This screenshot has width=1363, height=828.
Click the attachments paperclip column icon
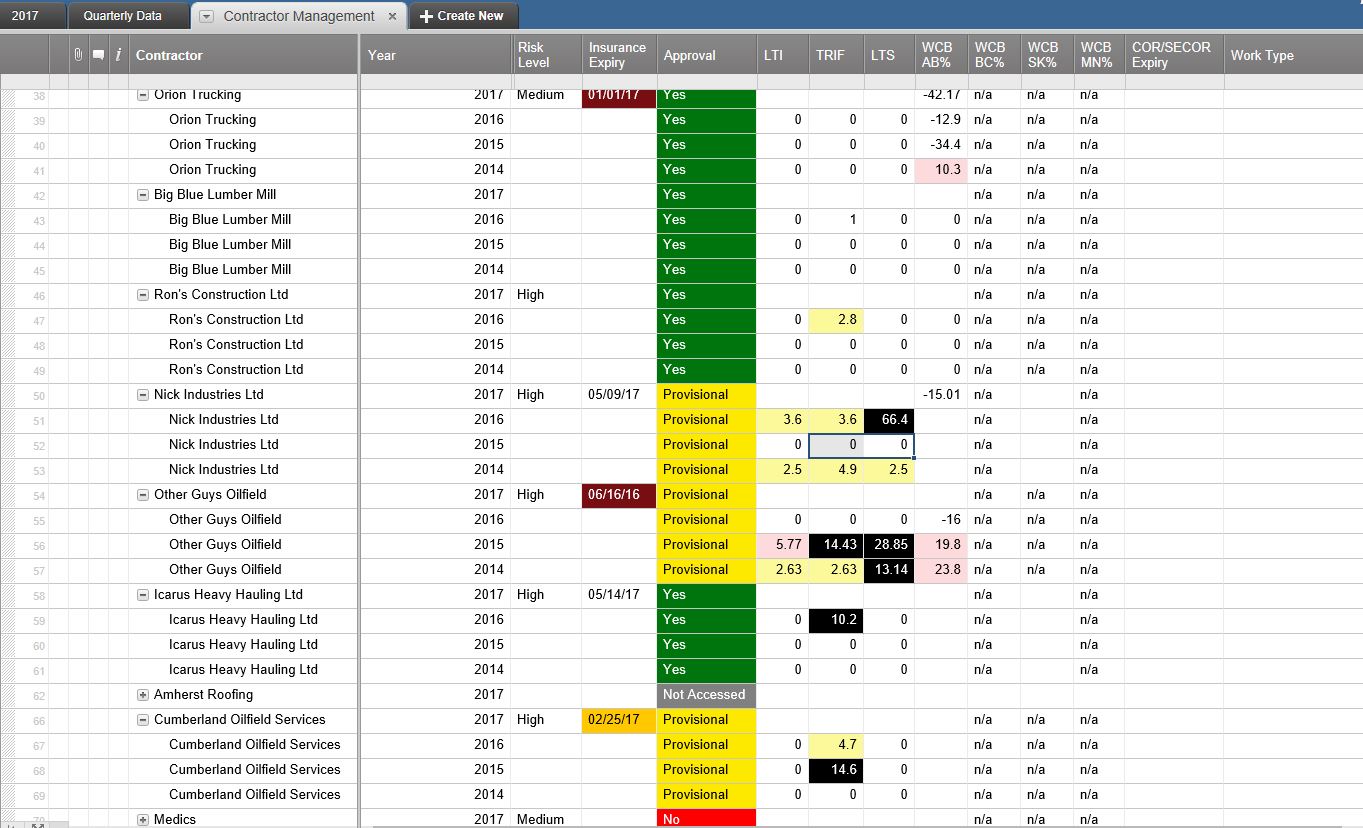pos(78,55)
